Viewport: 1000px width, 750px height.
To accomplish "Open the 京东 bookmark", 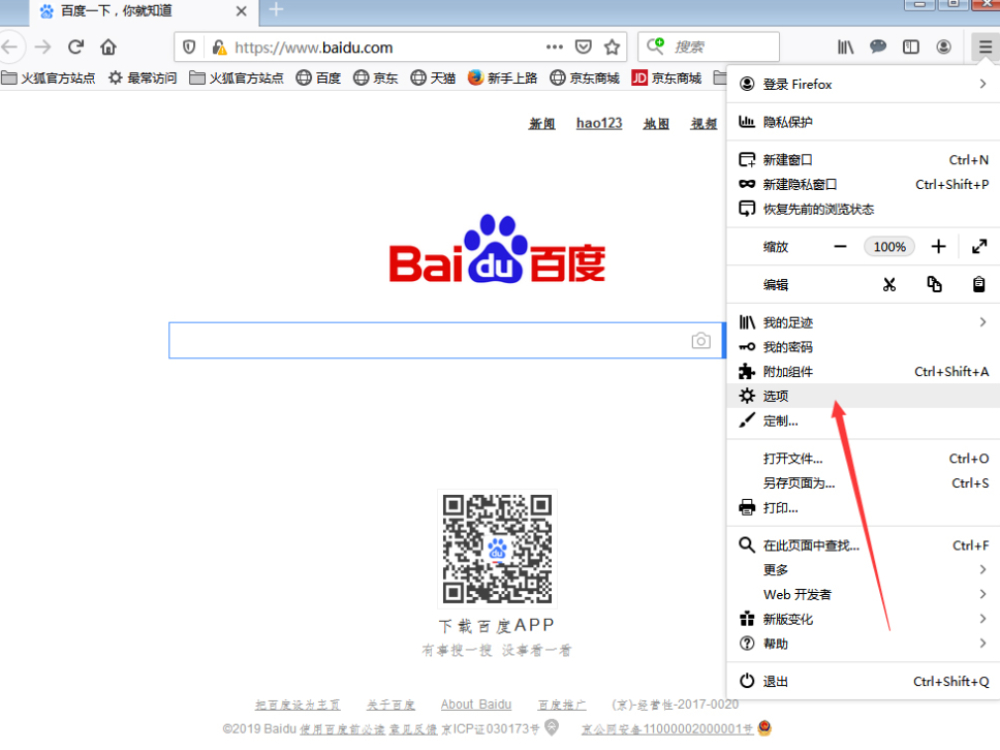I will [376, 78].
